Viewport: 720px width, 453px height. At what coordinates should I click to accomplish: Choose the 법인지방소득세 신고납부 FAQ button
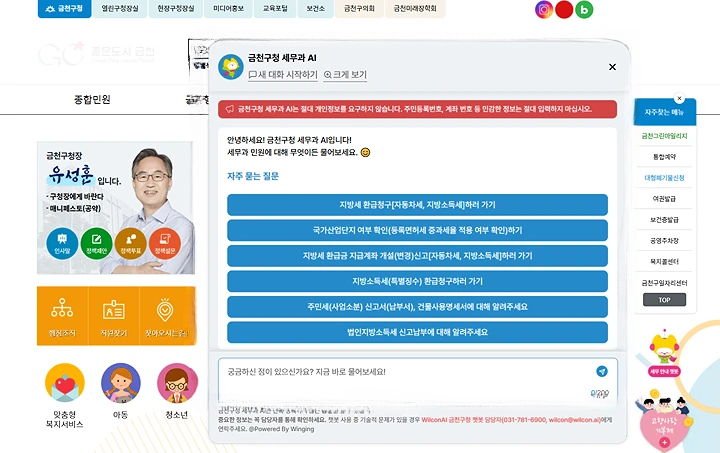tap(417, 331)
